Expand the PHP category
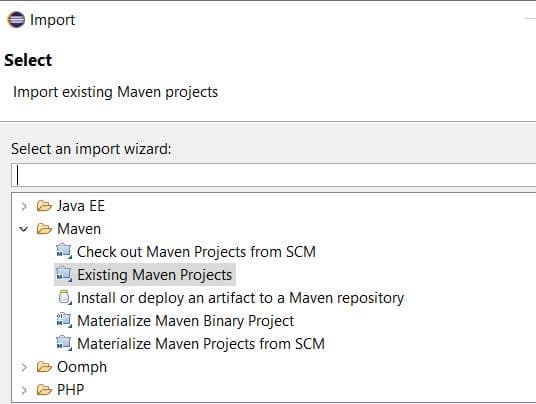536x404 pixels. coord(24,390)
